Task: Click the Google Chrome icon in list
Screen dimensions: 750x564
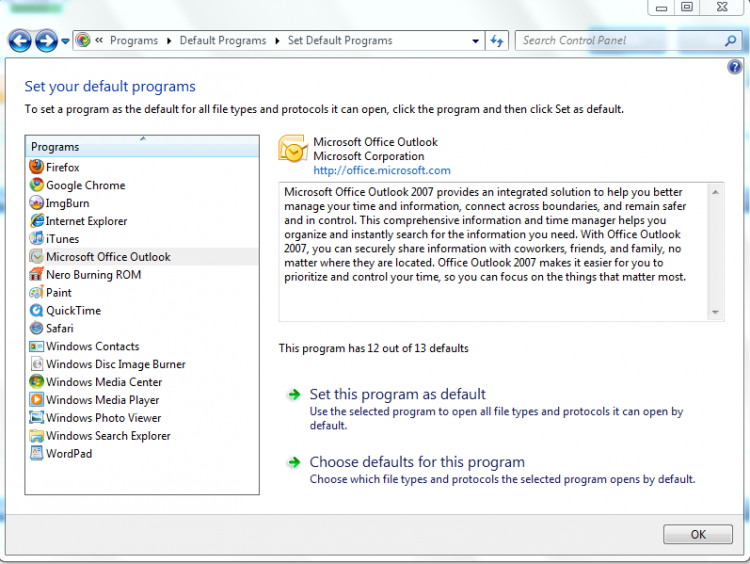Action: (x=36, y=185)
